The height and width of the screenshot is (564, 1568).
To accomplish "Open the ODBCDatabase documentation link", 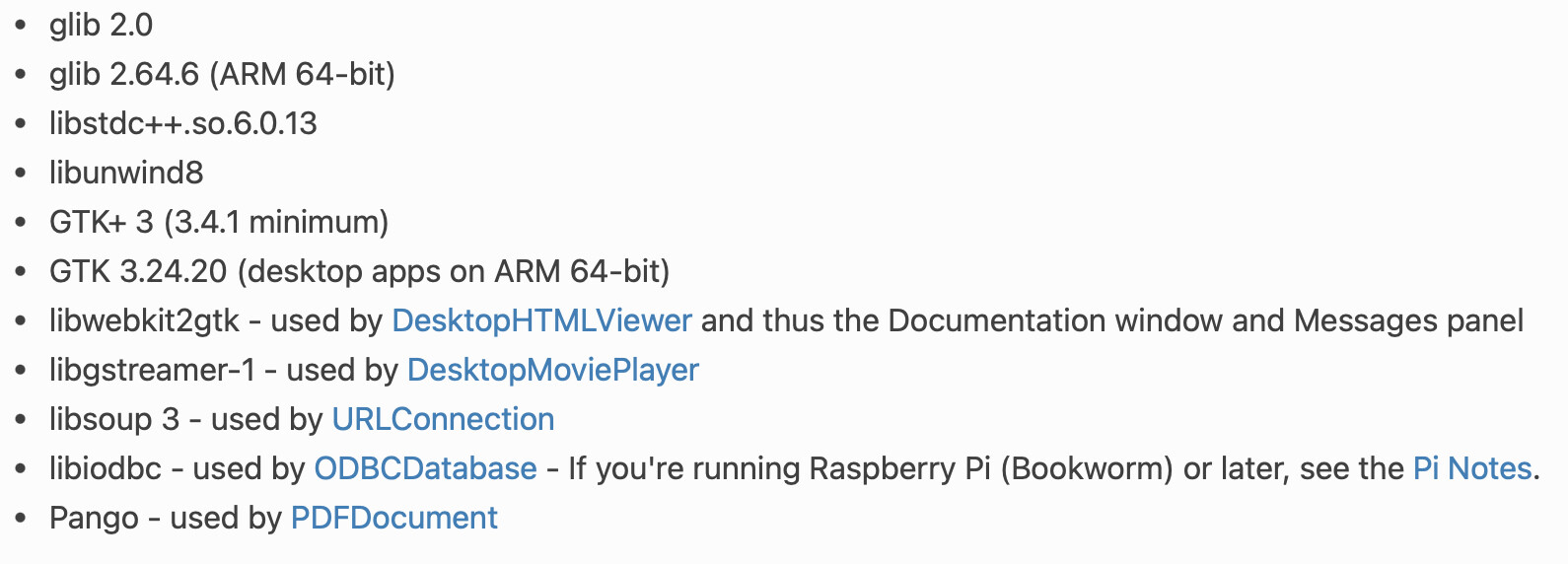I will 425,468.
